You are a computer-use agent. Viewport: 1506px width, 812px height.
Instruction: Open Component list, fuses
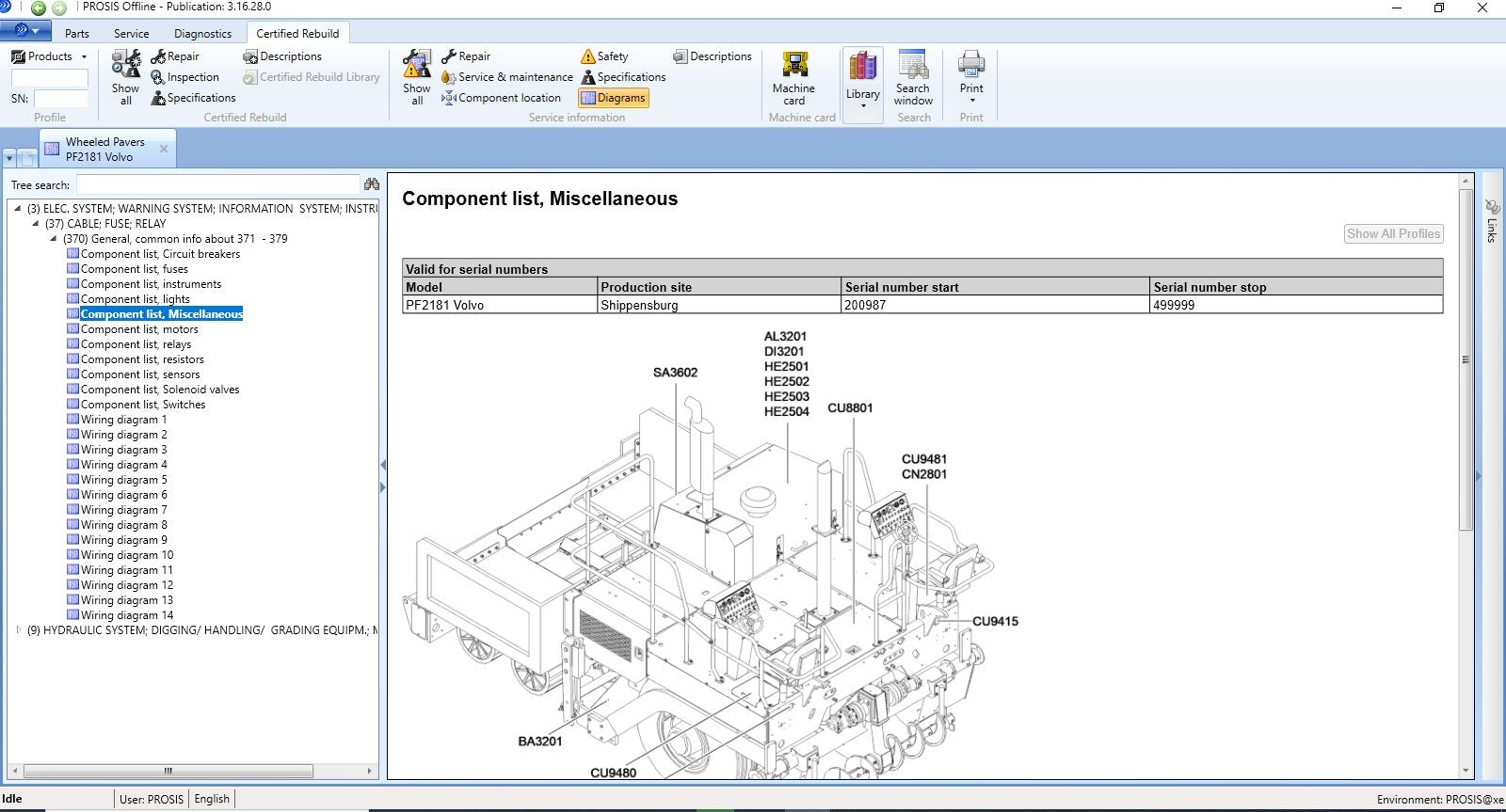coord(135,269)
